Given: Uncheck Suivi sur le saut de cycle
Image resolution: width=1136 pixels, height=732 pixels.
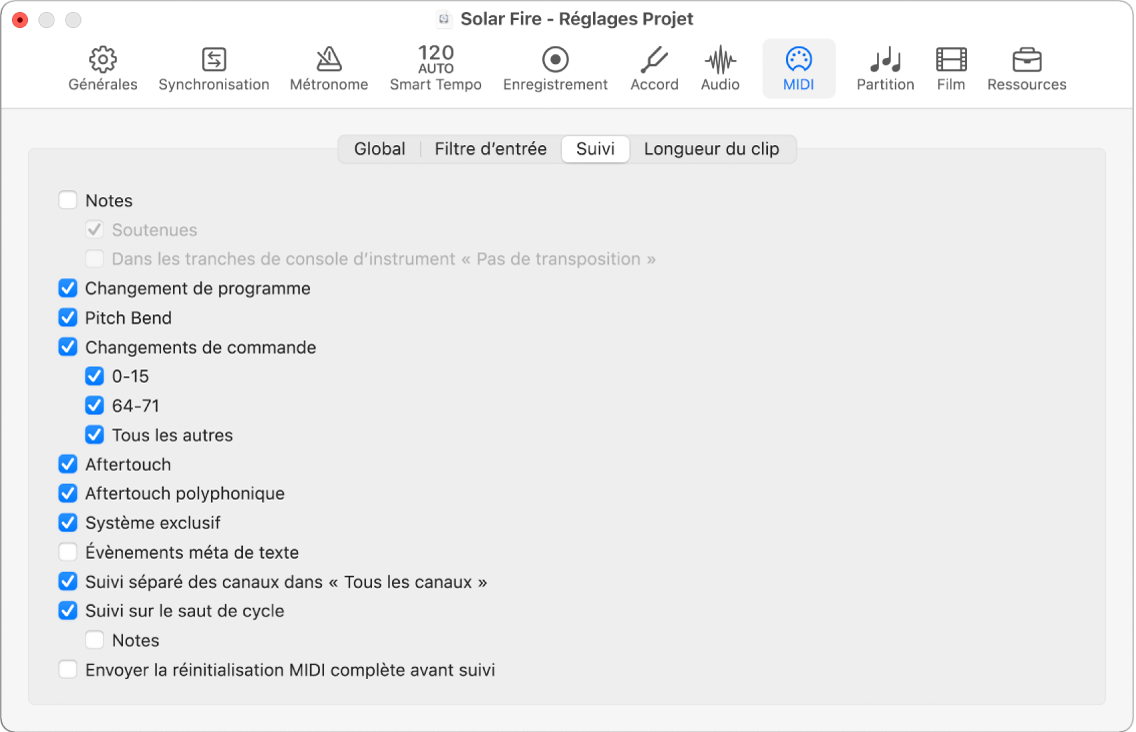Looking at the screenshot, I should coord(68,611).
